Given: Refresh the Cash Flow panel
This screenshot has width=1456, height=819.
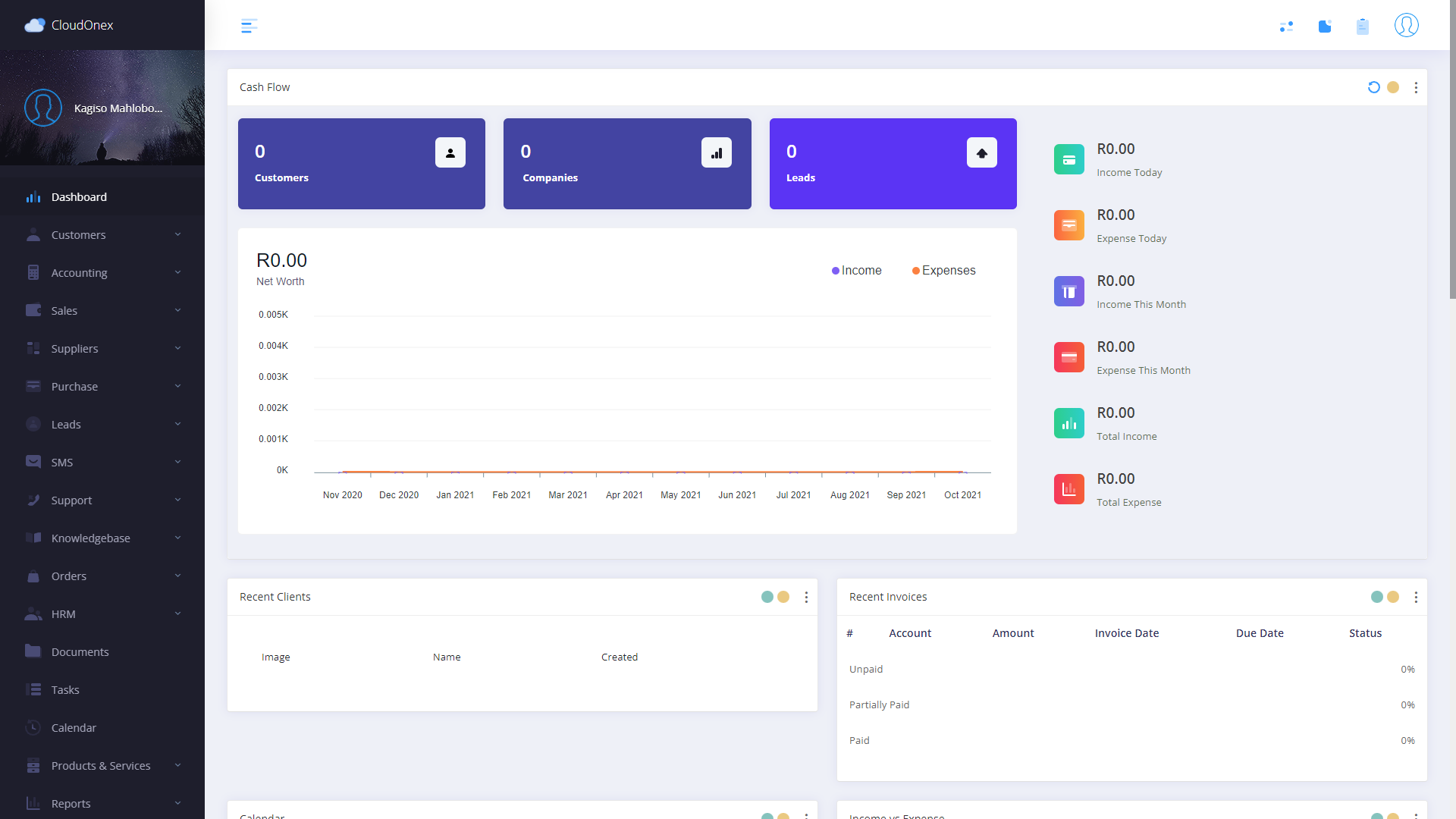Looking at the screenshot, I should (x=1374, y=87).
